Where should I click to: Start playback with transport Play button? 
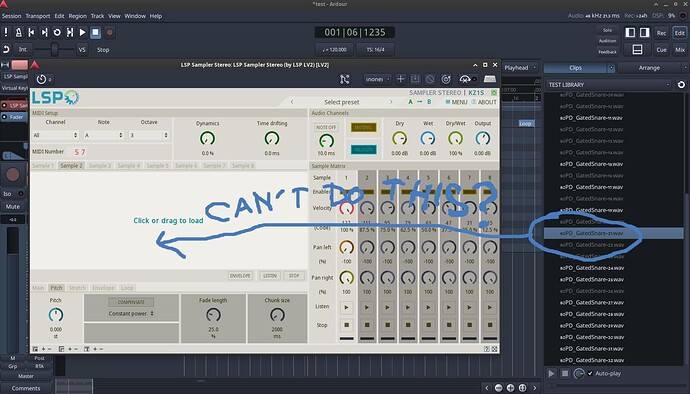[82, 33]
